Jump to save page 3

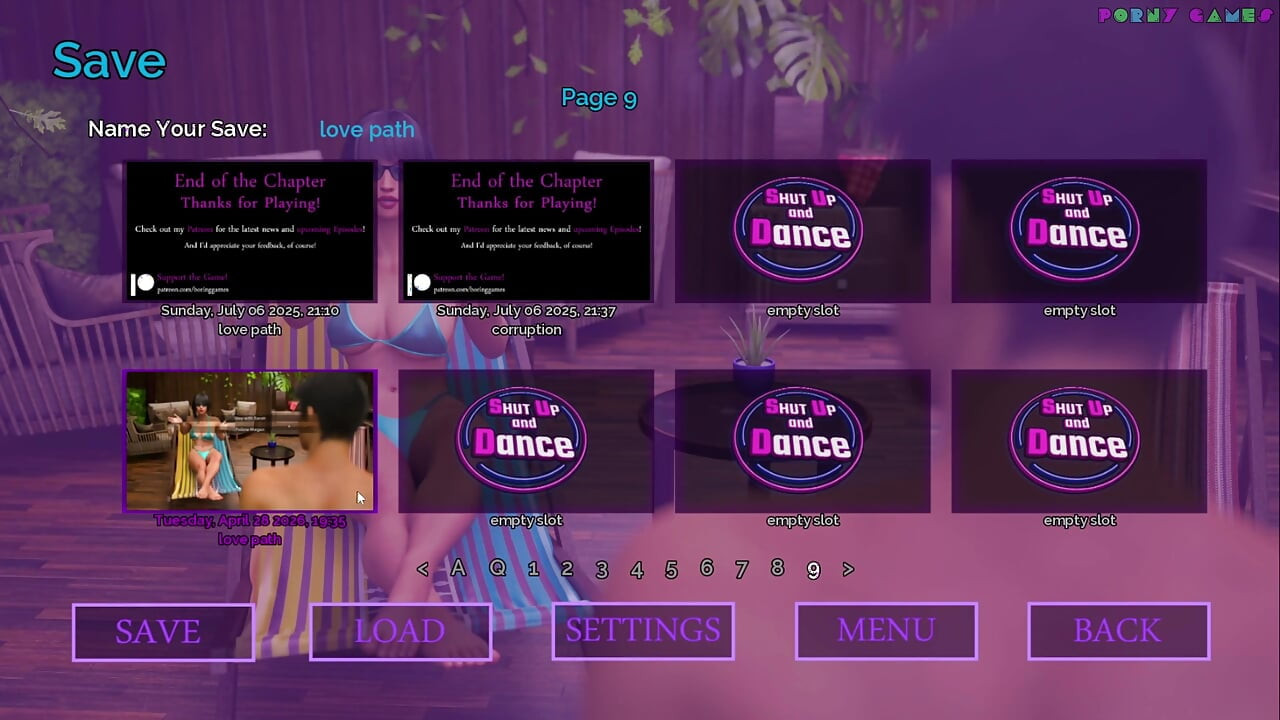point(601,570)
